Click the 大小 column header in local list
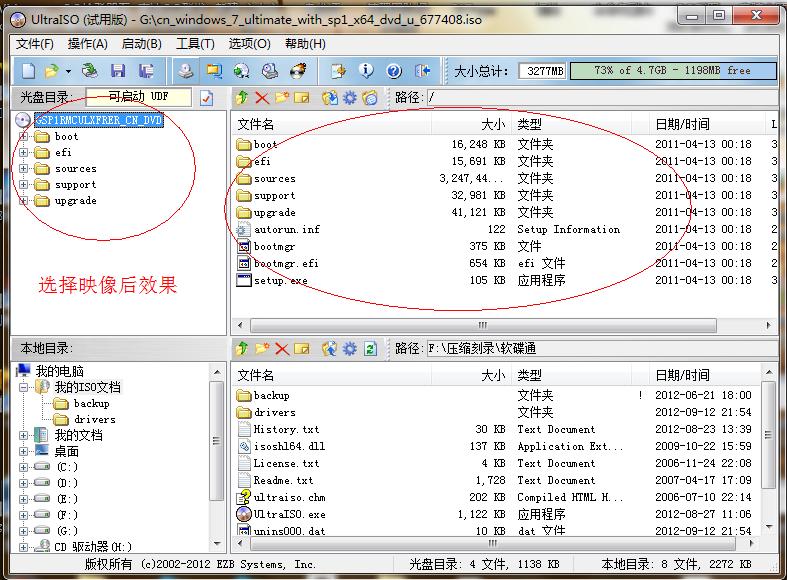Screen dimensions: 787x580 click(492, 375)
